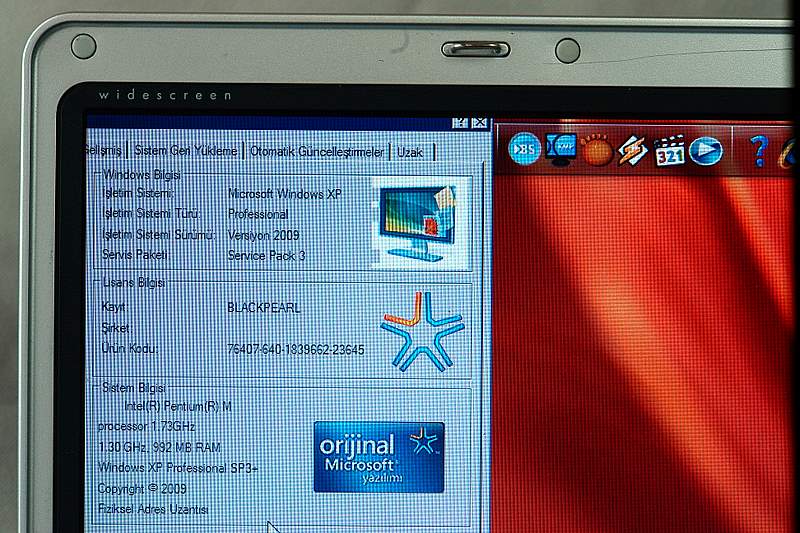Select the "Service Pack 3" value
The height and width of the screenshot is (533, 800).
tap(266, 256)
